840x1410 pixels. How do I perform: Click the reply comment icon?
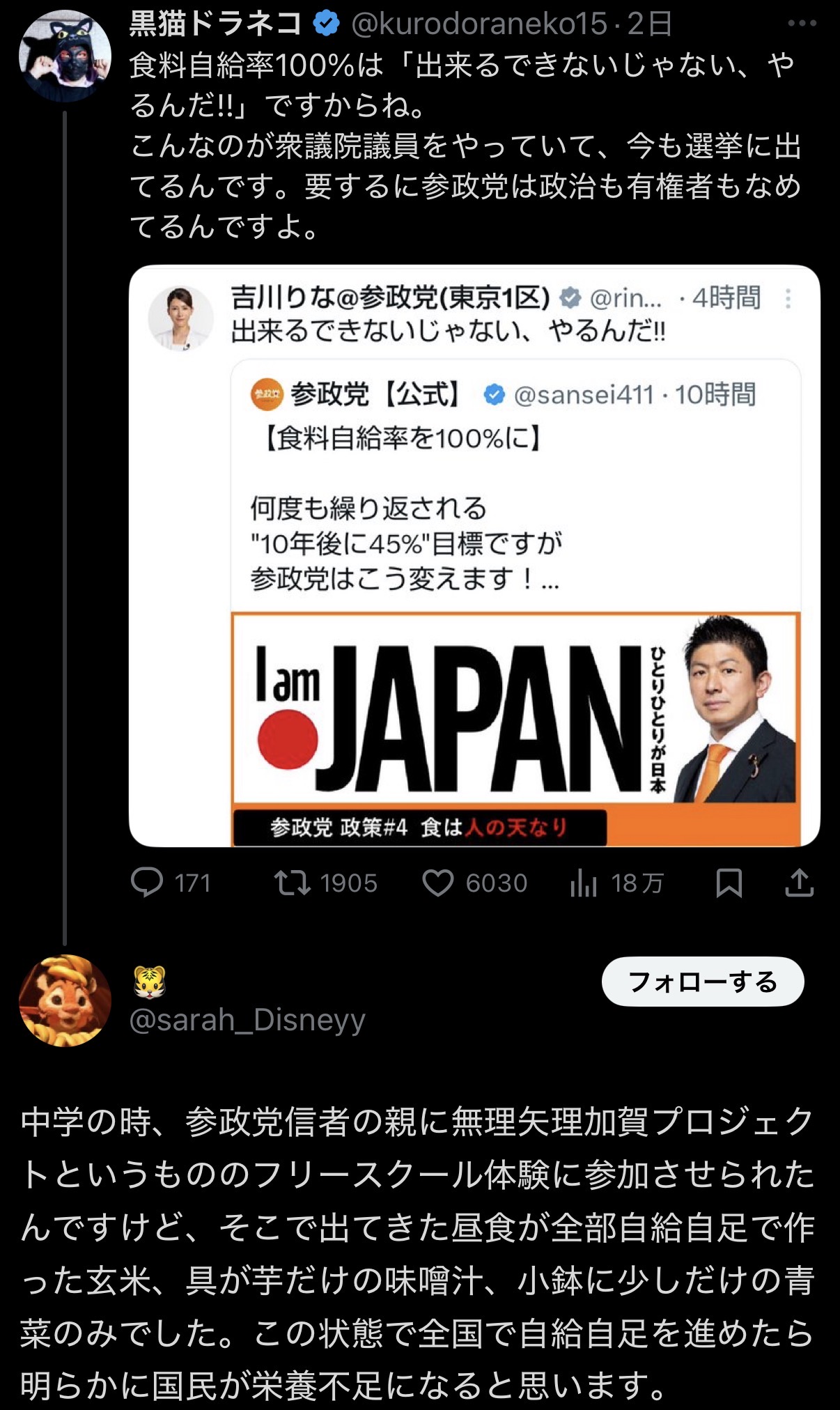[x=147, y=883]
